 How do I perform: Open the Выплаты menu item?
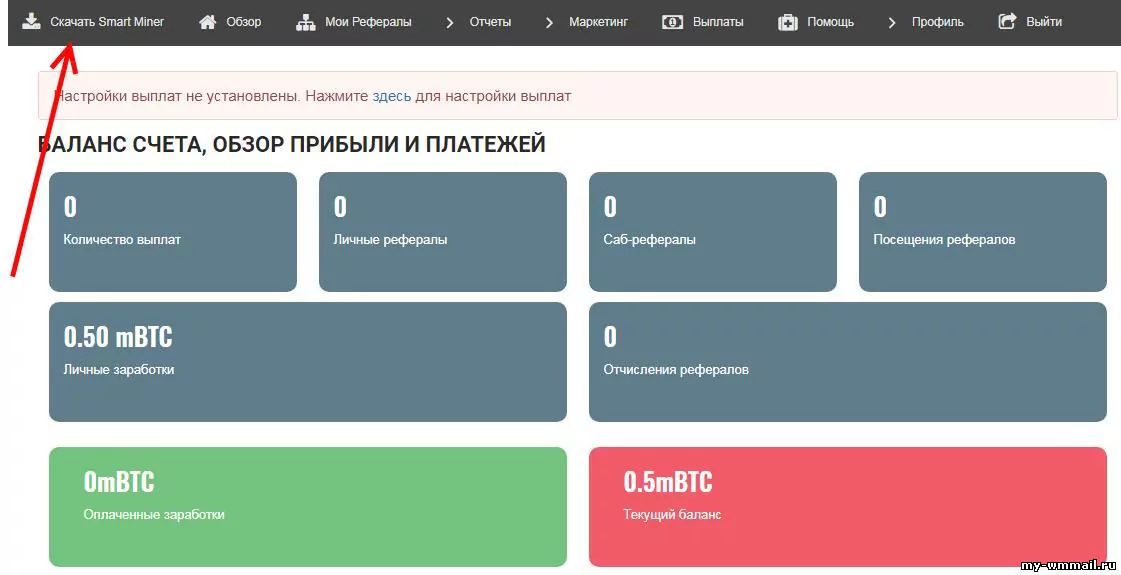point(718,22)
